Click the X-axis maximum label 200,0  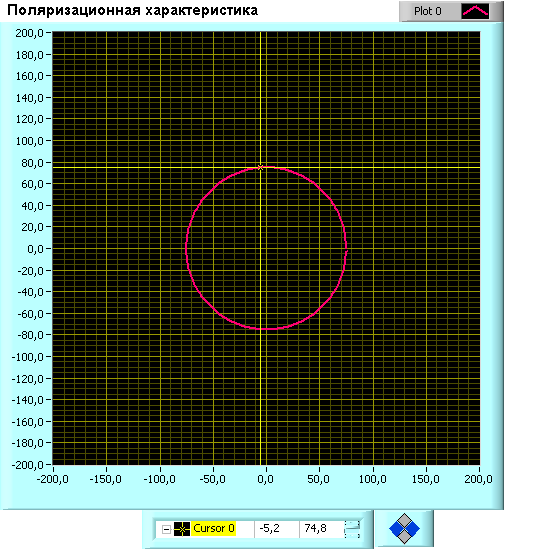(x=478, y=479)
